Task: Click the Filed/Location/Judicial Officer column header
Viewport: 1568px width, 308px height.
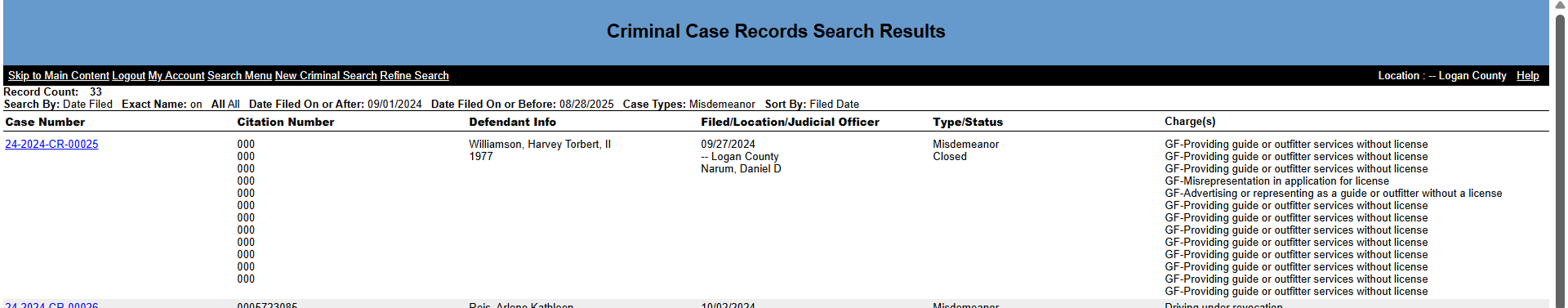Action: coord(790,122)
